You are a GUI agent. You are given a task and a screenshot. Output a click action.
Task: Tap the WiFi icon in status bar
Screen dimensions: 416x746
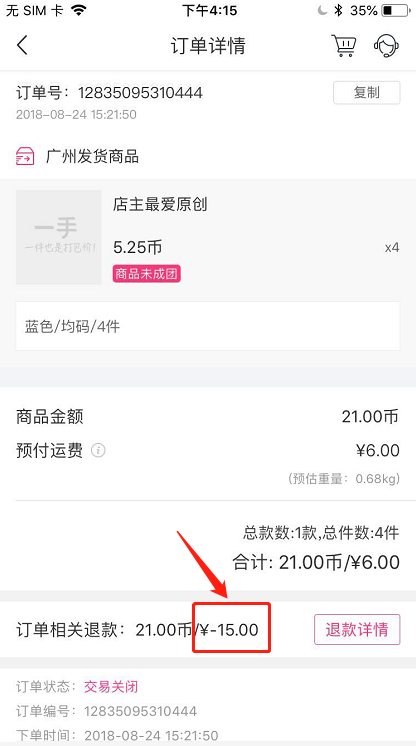[x=78, y=10]
